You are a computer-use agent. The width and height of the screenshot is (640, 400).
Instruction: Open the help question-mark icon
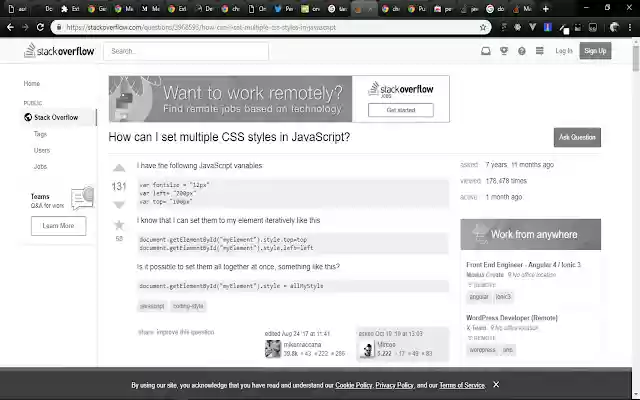pos(522,51)
